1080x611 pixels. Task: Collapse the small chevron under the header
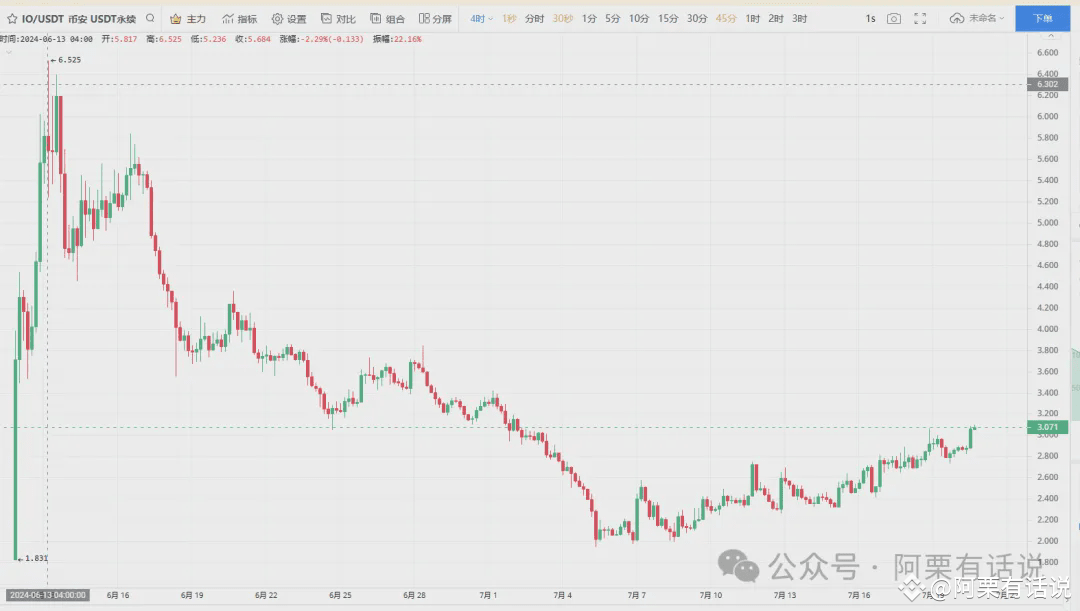coord(8,52)
